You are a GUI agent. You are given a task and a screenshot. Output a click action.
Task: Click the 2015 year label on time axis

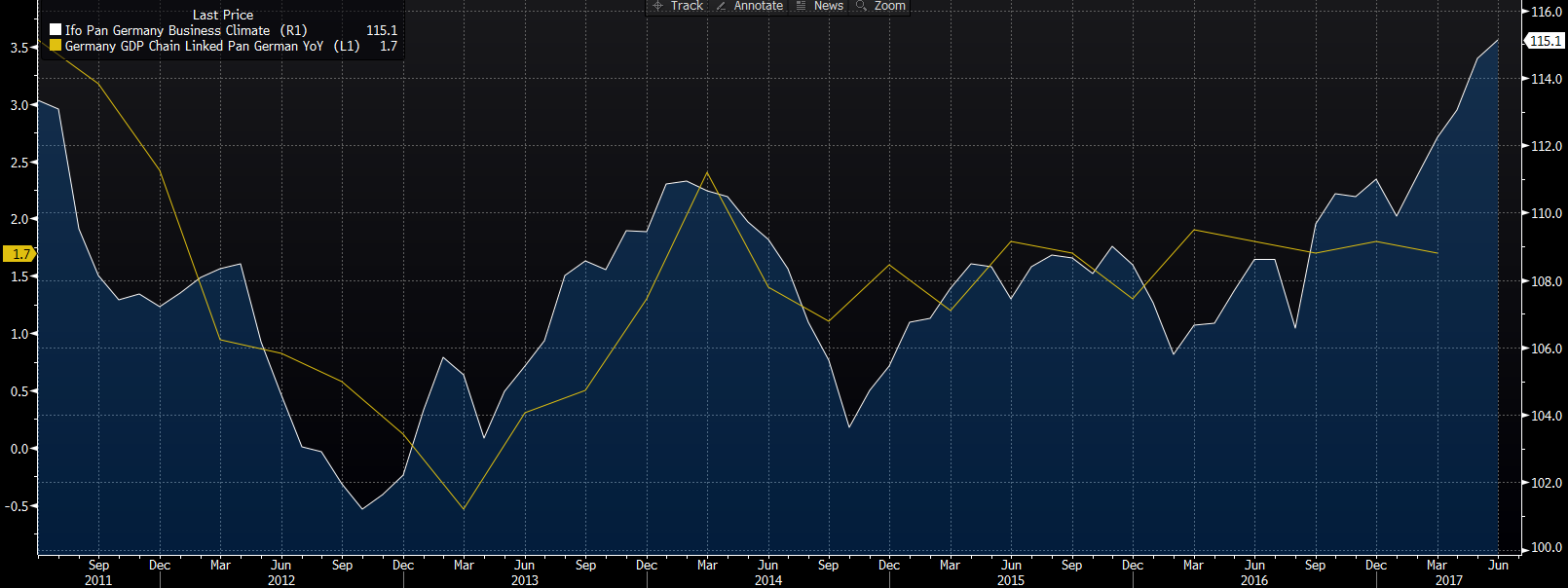pyautogui.click(x=1010, y=580)
